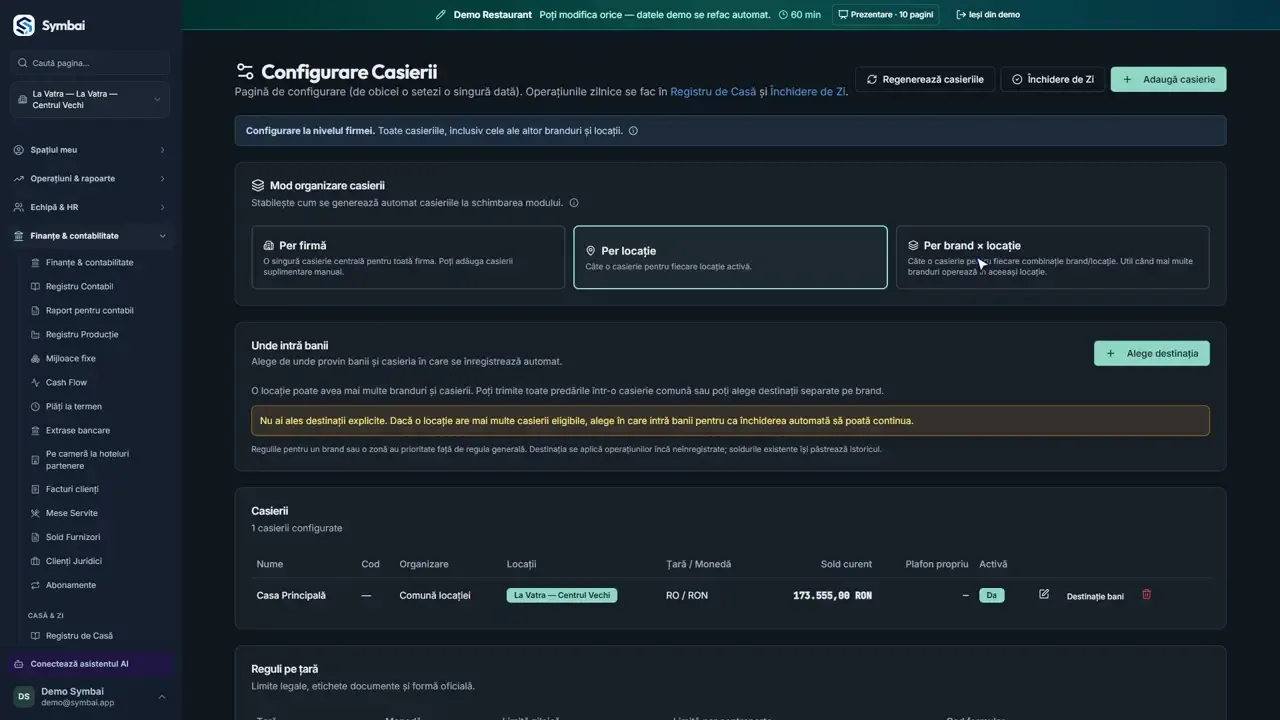This screenshot has width=1280, height=720.
Task: Follow the Registru de Casă link in the description
Action: 713,91
